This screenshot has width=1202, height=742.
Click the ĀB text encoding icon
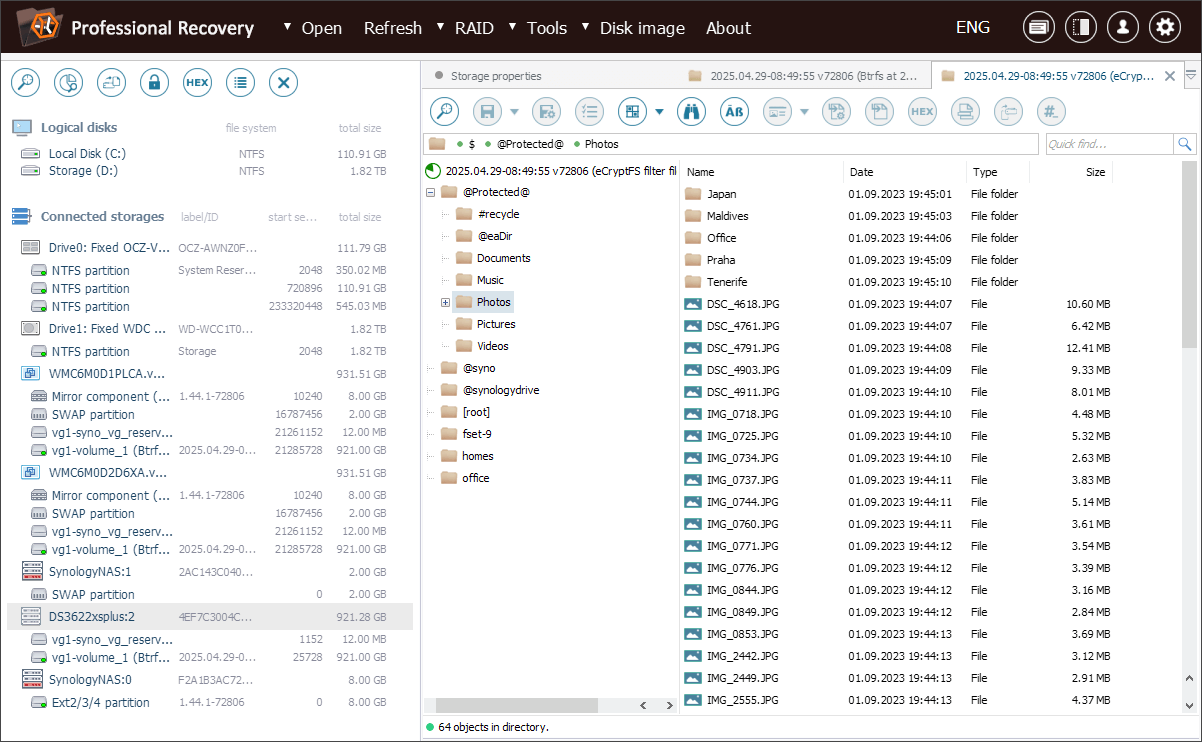(734, 112)
